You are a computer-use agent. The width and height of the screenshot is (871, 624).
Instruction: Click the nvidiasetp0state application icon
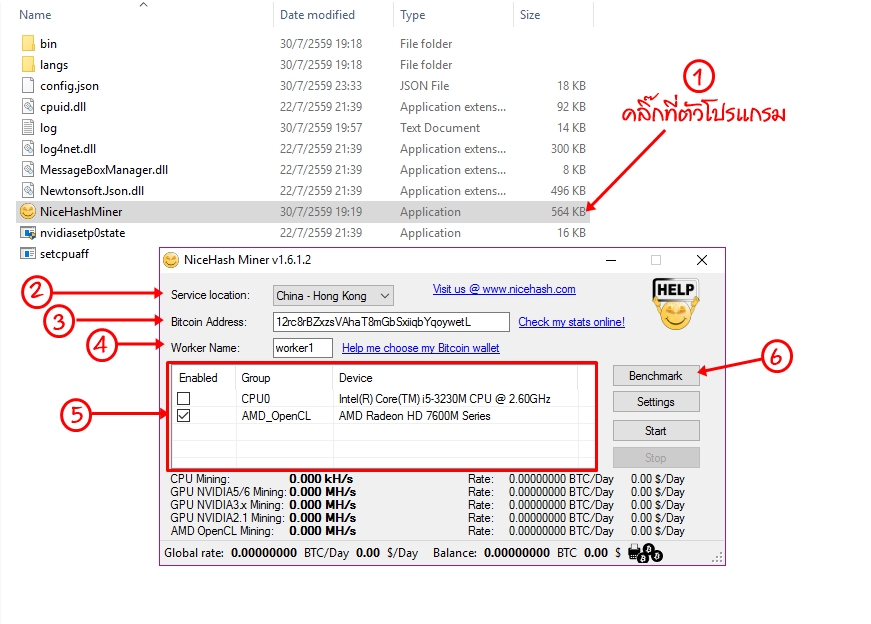point(28,233)
